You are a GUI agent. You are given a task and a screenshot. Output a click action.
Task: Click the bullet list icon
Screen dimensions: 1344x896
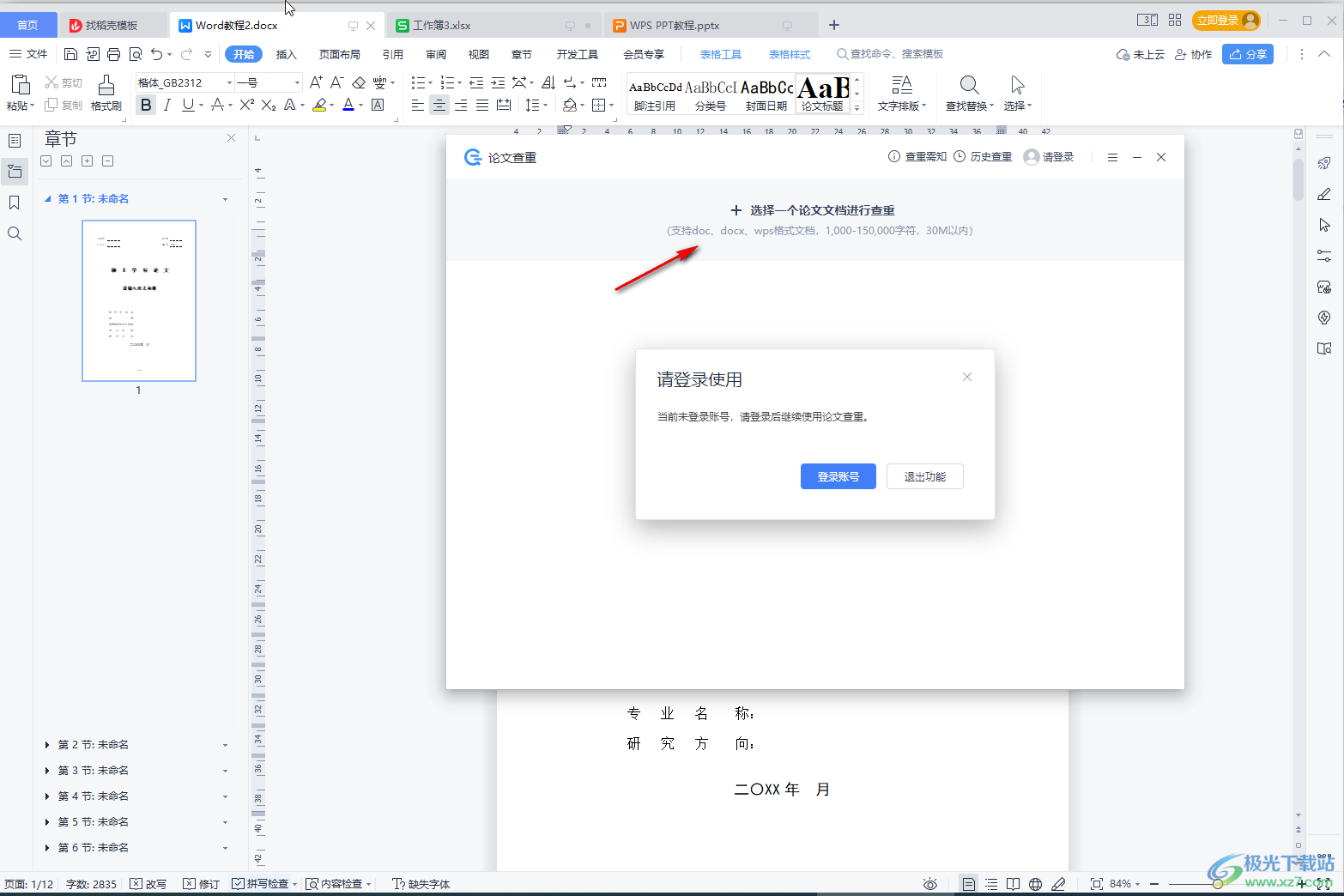pyautogui.click(x=417, y=82)
